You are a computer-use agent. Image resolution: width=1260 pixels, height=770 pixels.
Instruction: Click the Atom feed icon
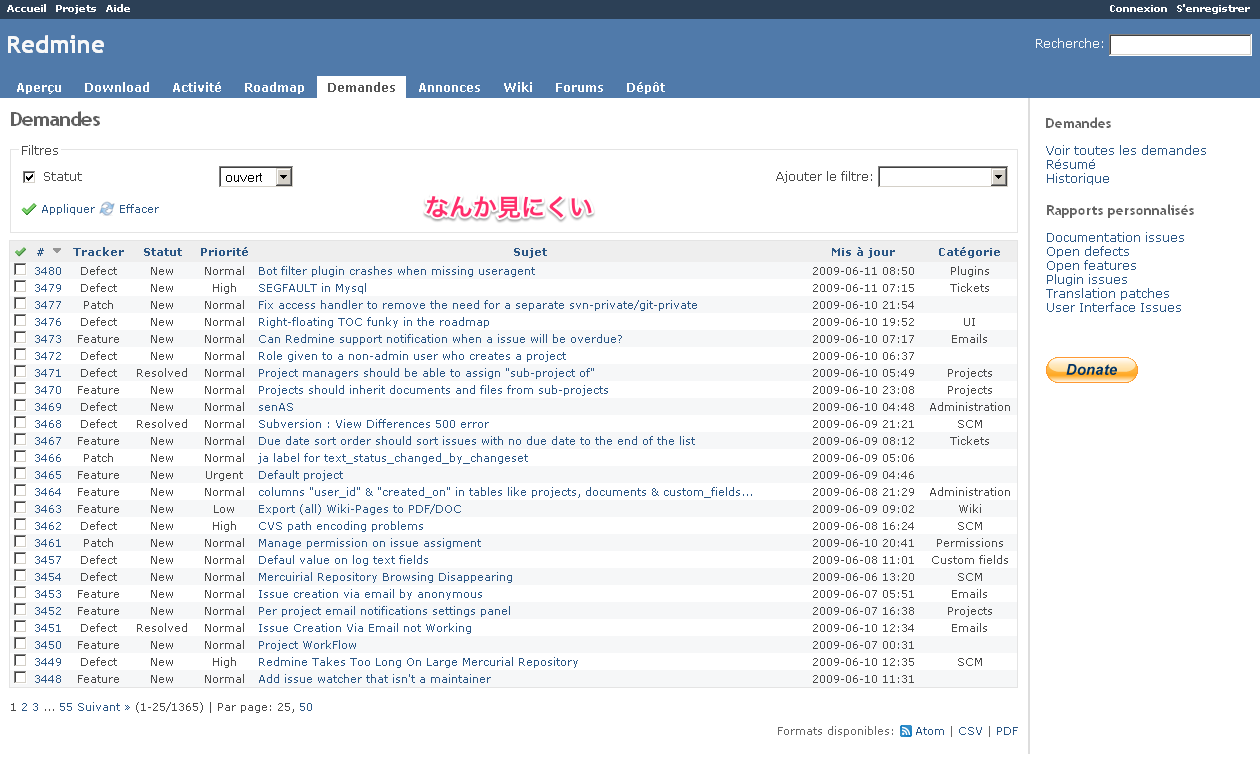click(905, 731)
